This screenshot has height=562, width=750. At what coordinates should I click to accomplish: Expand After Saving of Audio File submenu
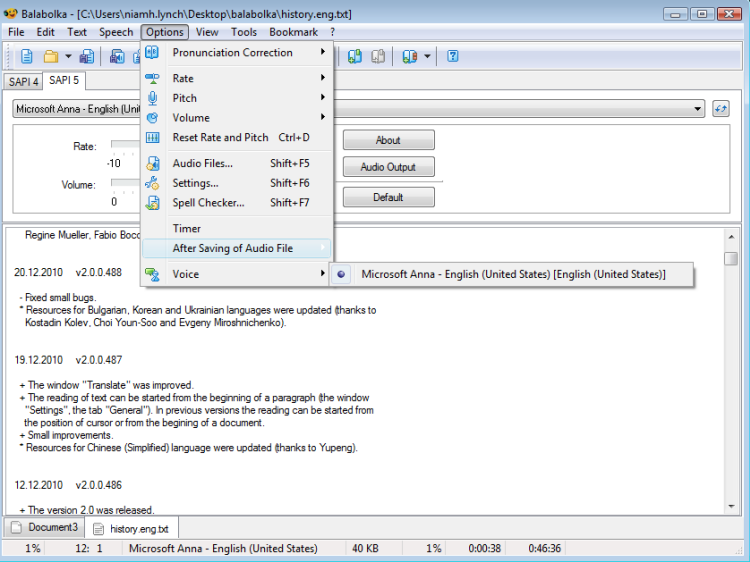[x=323, y=247]
